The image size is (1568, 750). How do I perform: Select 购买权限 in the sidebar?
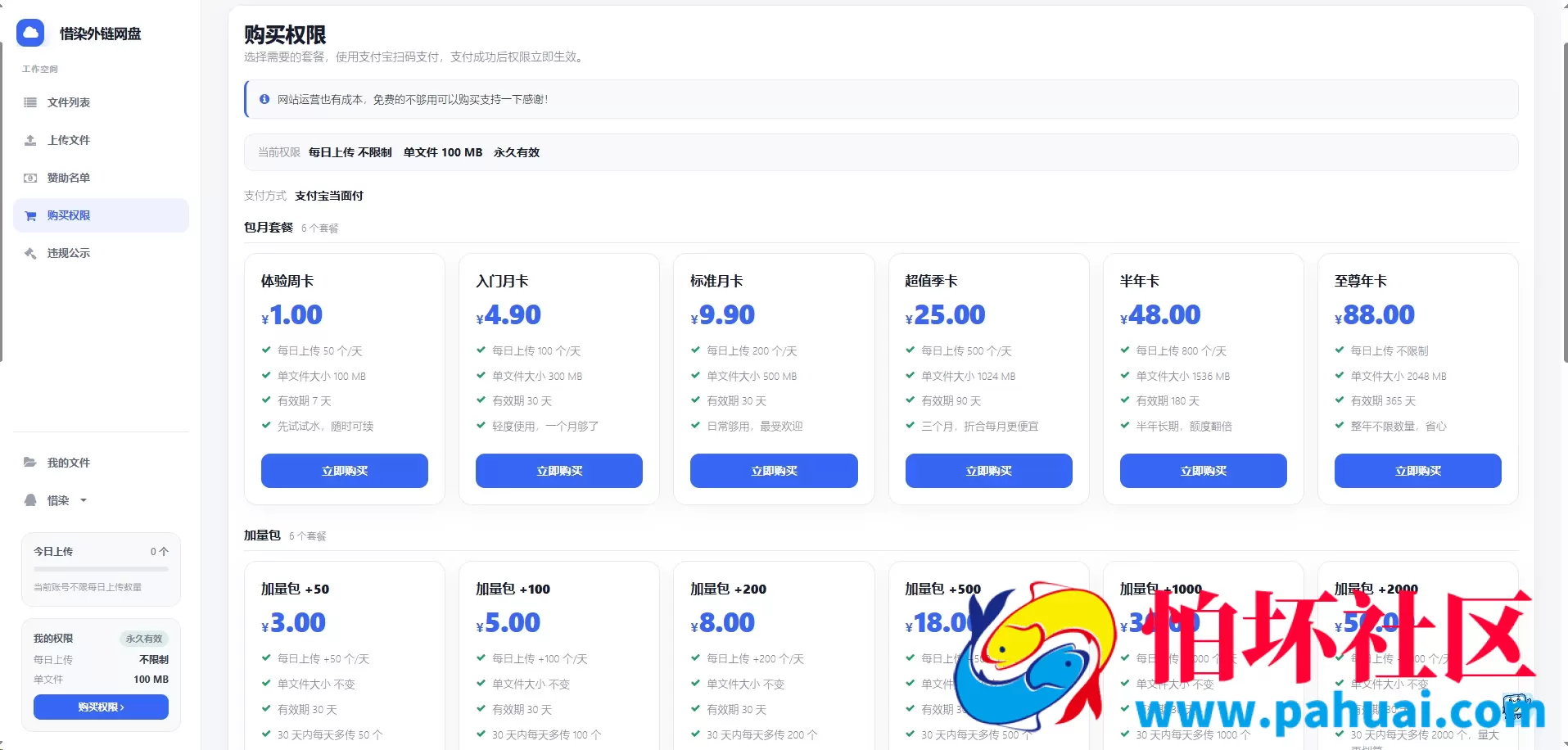101,215
